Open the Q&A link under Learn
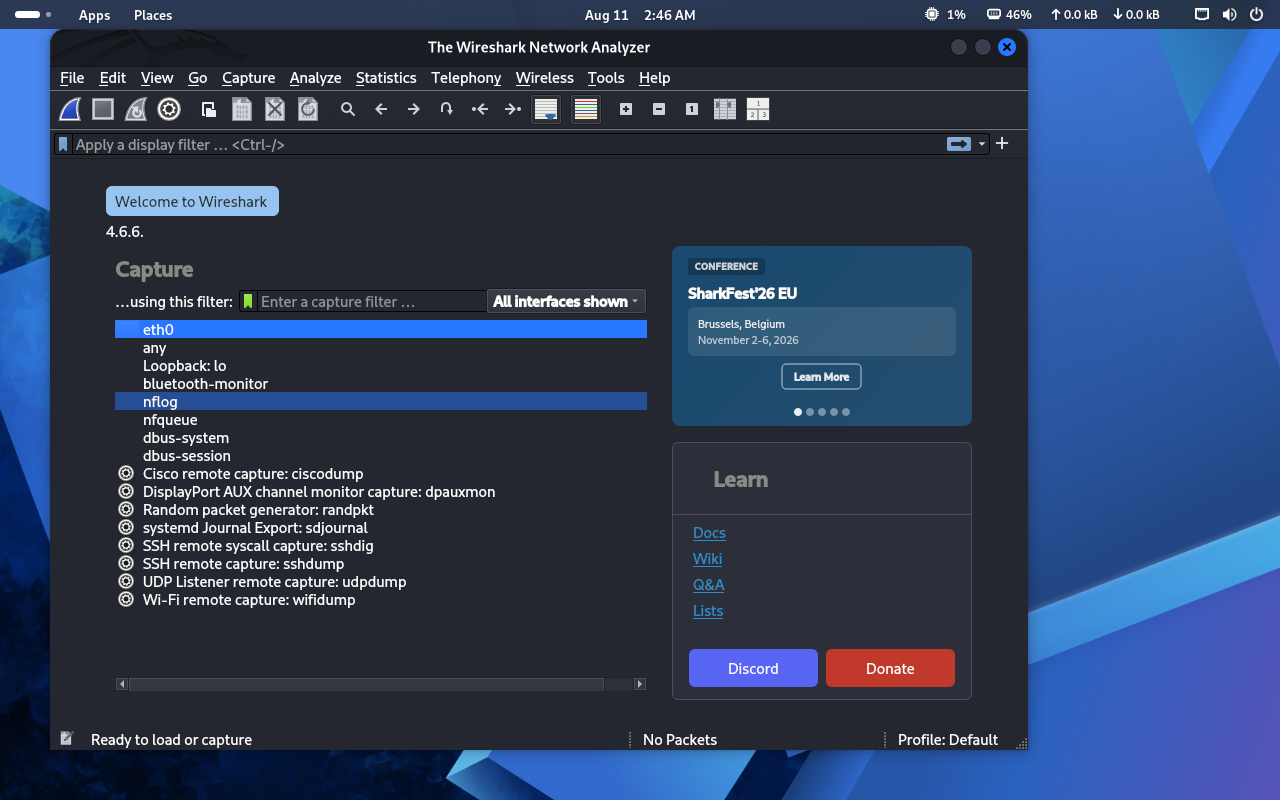This screenshot has height=800, width=1280. coord(708,585)
